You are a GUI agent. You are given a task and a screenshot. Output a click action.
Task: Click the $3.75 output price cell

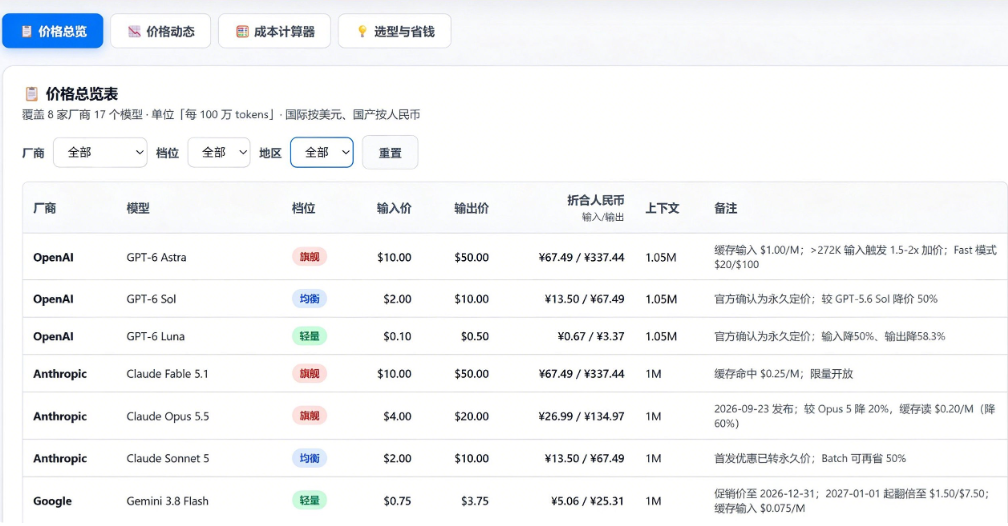coord(474,501)
